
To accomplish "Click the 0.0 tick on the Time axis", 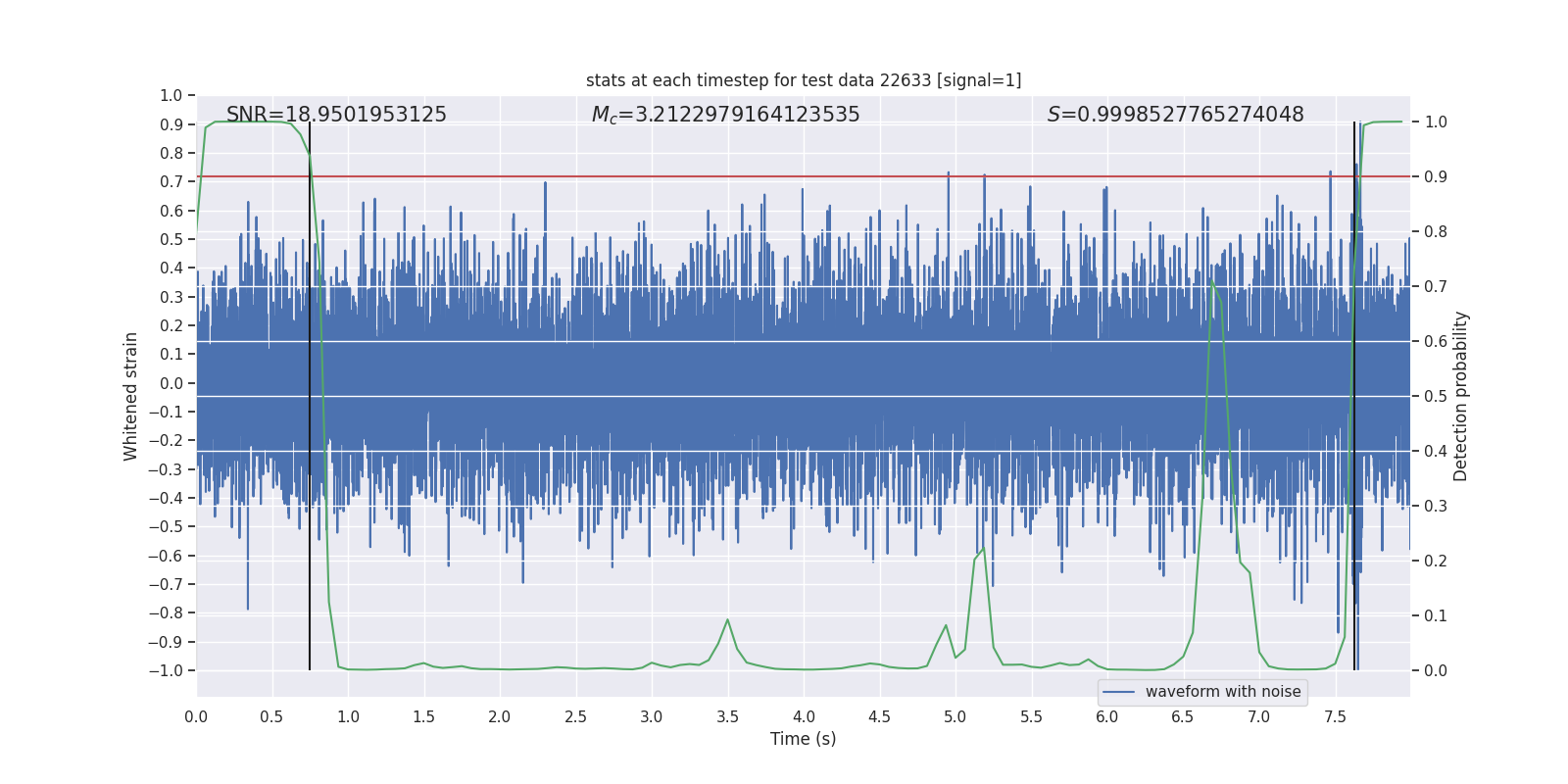I will tap(196, 717).
